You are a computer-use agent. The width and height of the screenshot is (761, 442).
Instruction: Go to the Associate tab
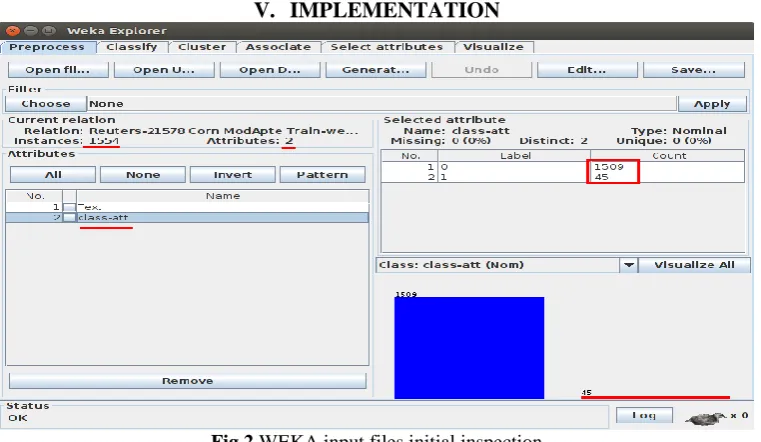click(x=278, y=47)
